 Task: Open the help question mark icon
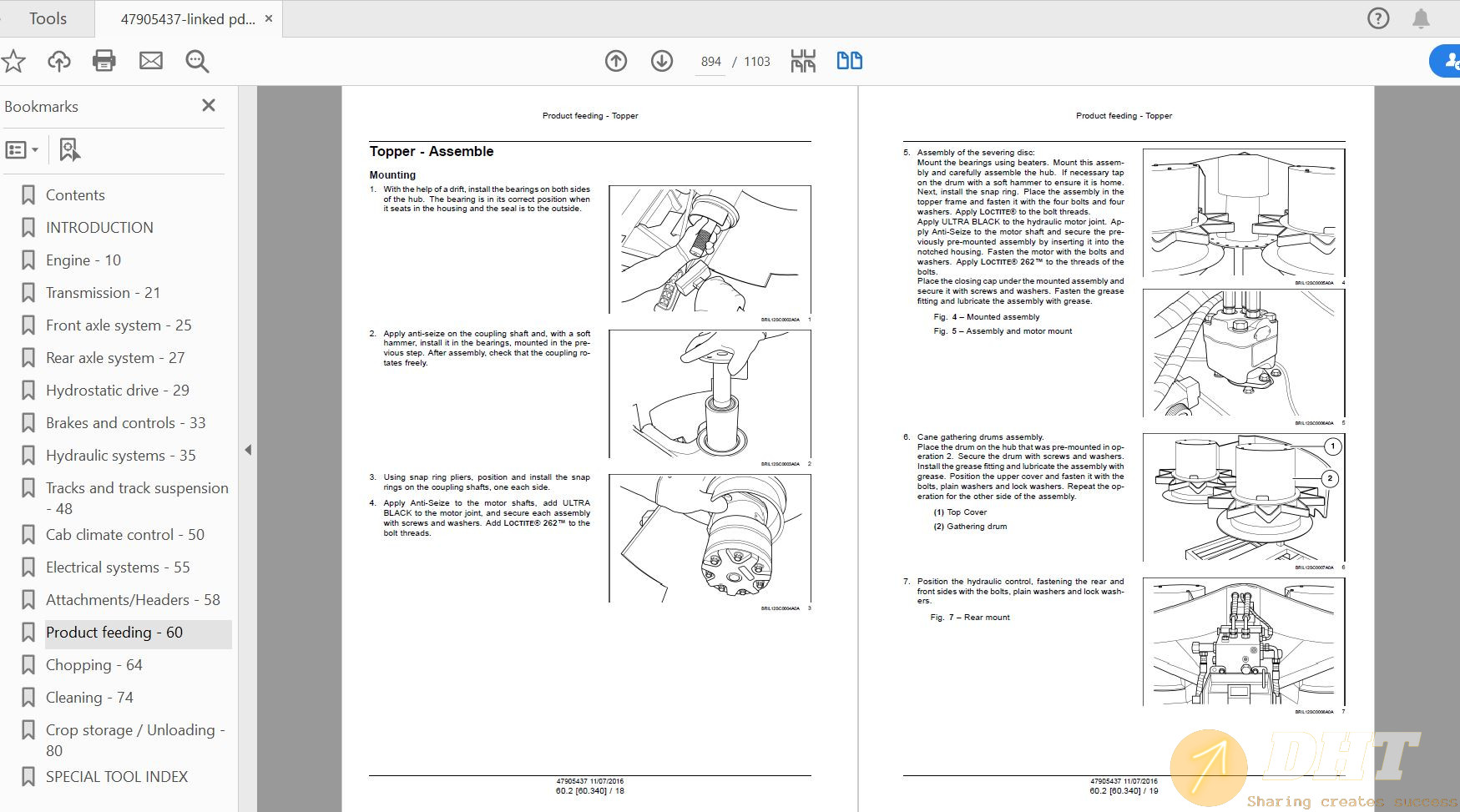point(1378,18)
